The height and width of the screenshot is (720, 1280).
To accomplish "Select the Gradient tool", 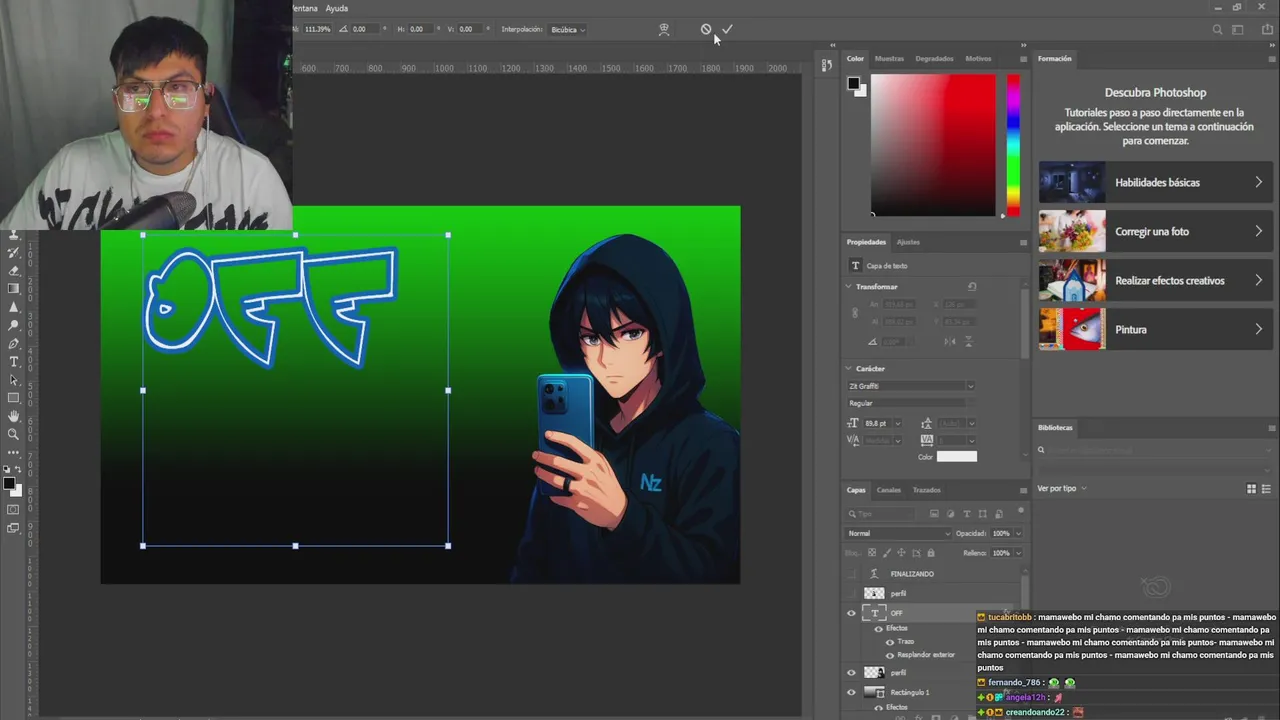I will tap(13, 288).
